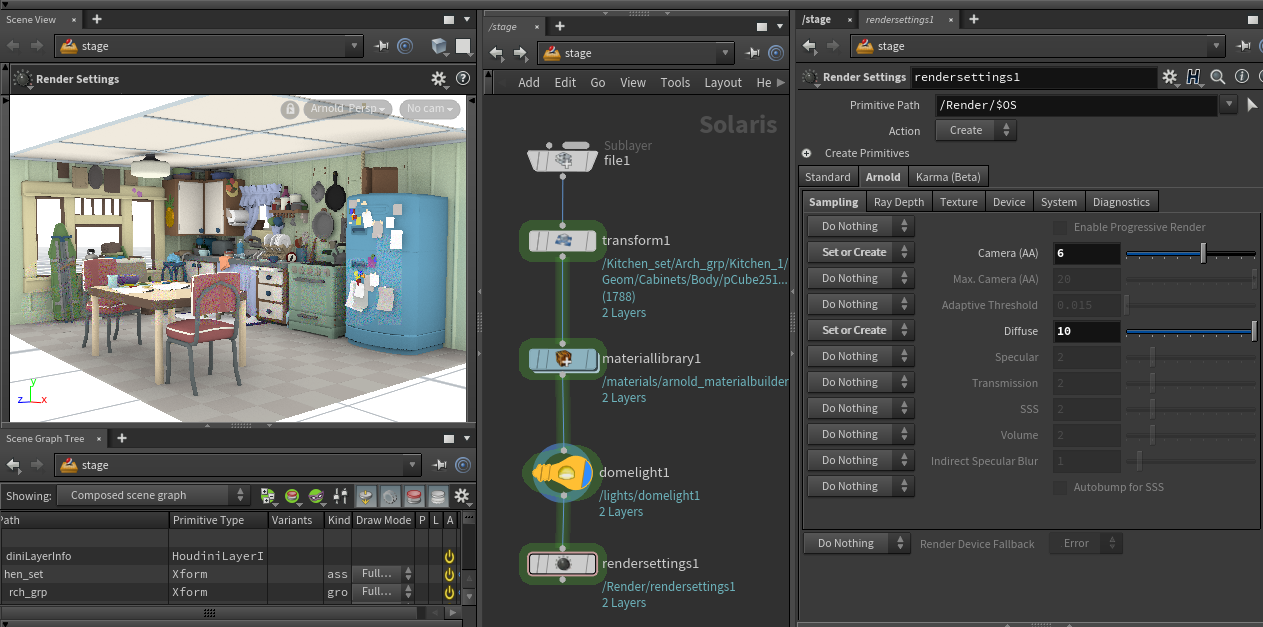Select the rendersettings1 node icon
This screenshot has height=627, width=1263.
562,564
